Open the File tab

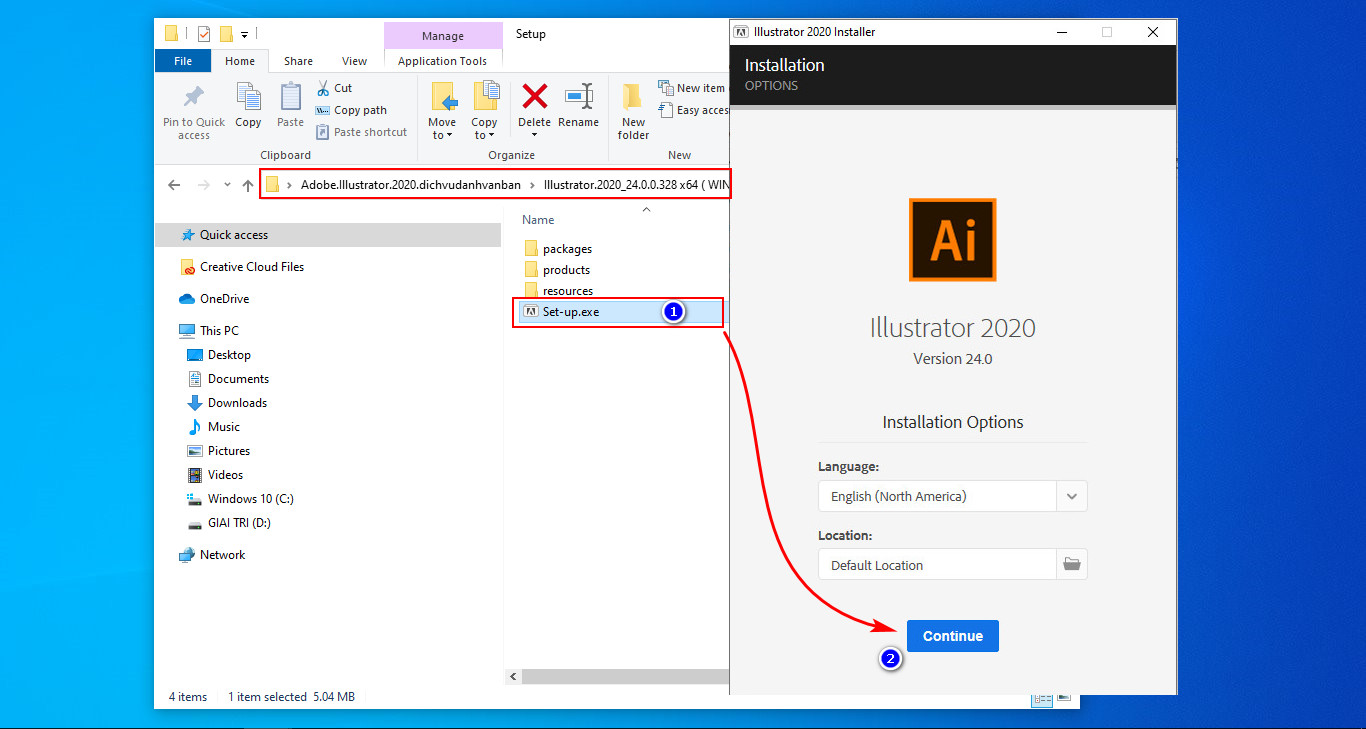183,61
